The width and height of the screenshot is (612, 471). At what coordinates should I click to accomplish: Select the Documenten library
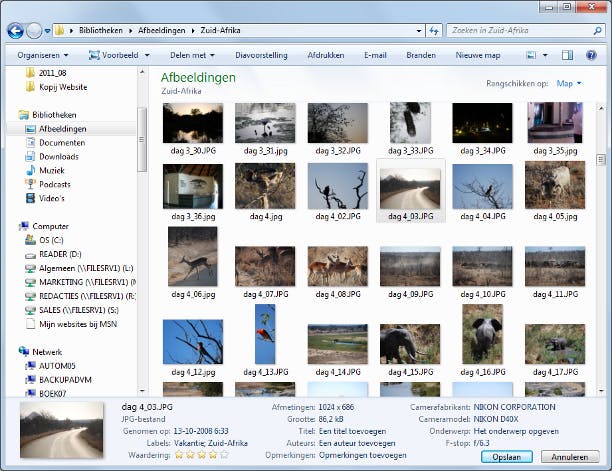[x=62, y=143]
